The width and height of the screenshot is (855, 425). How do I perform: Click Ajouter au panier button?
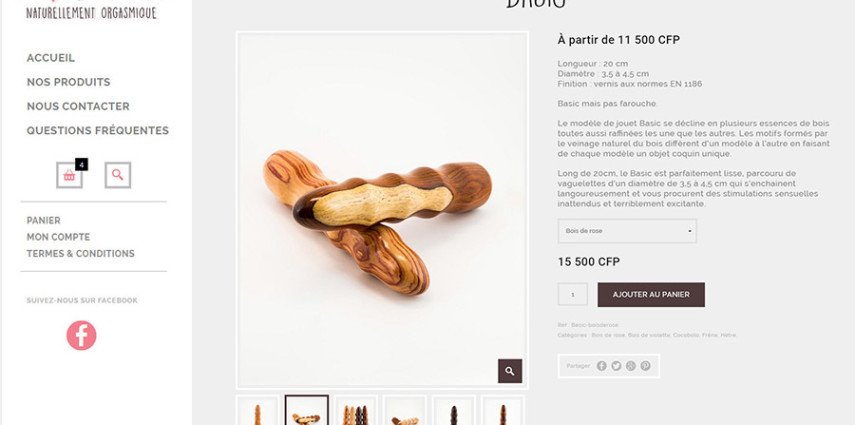pos(651,295)
